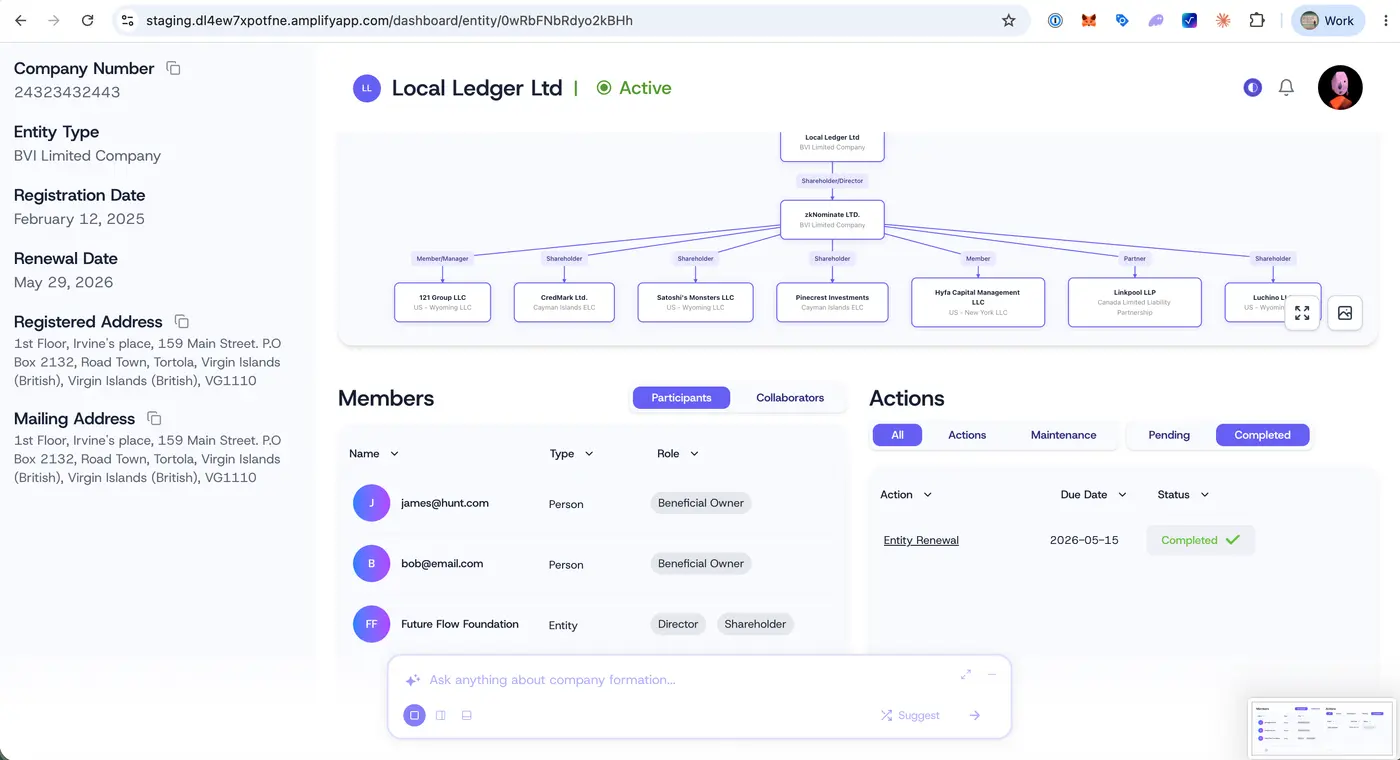Copy the Company Number value

pyautogui.click(x=173, y=68)
